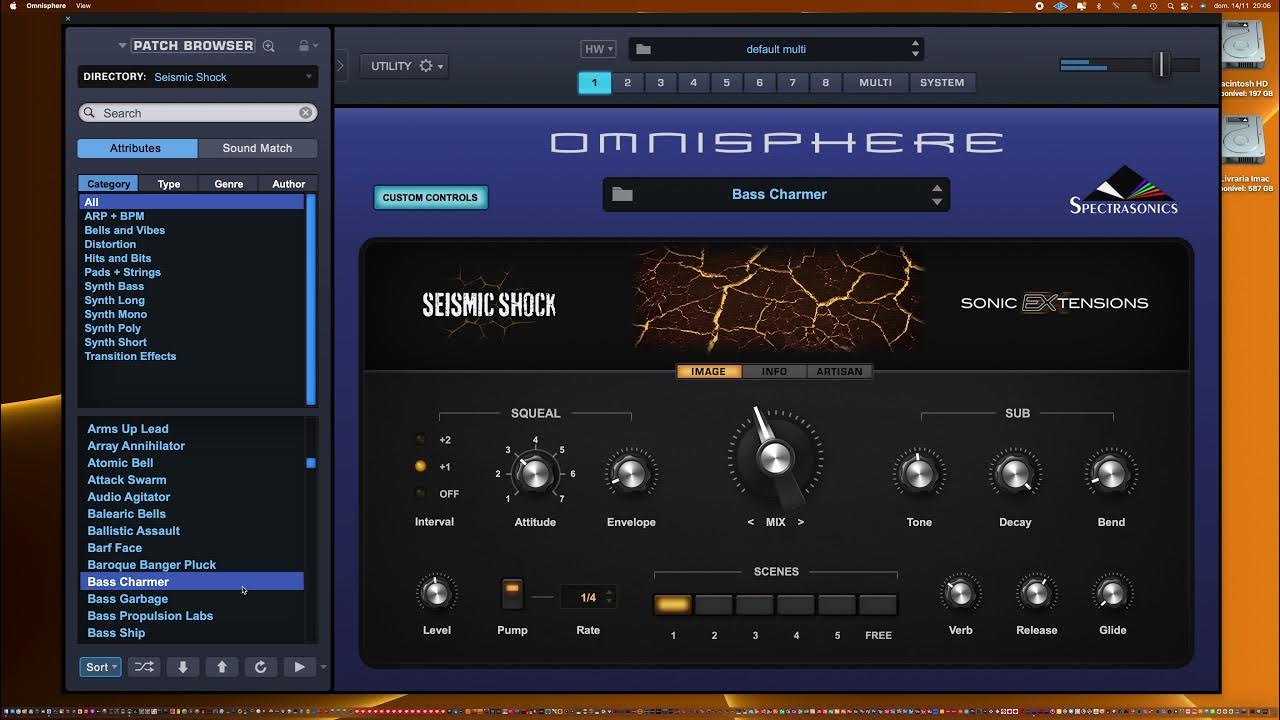This screenshot has height=720, width=1280.
Task: Click the default multi stepper arrows
Action: pyautogui.click(x=915, y=49)
